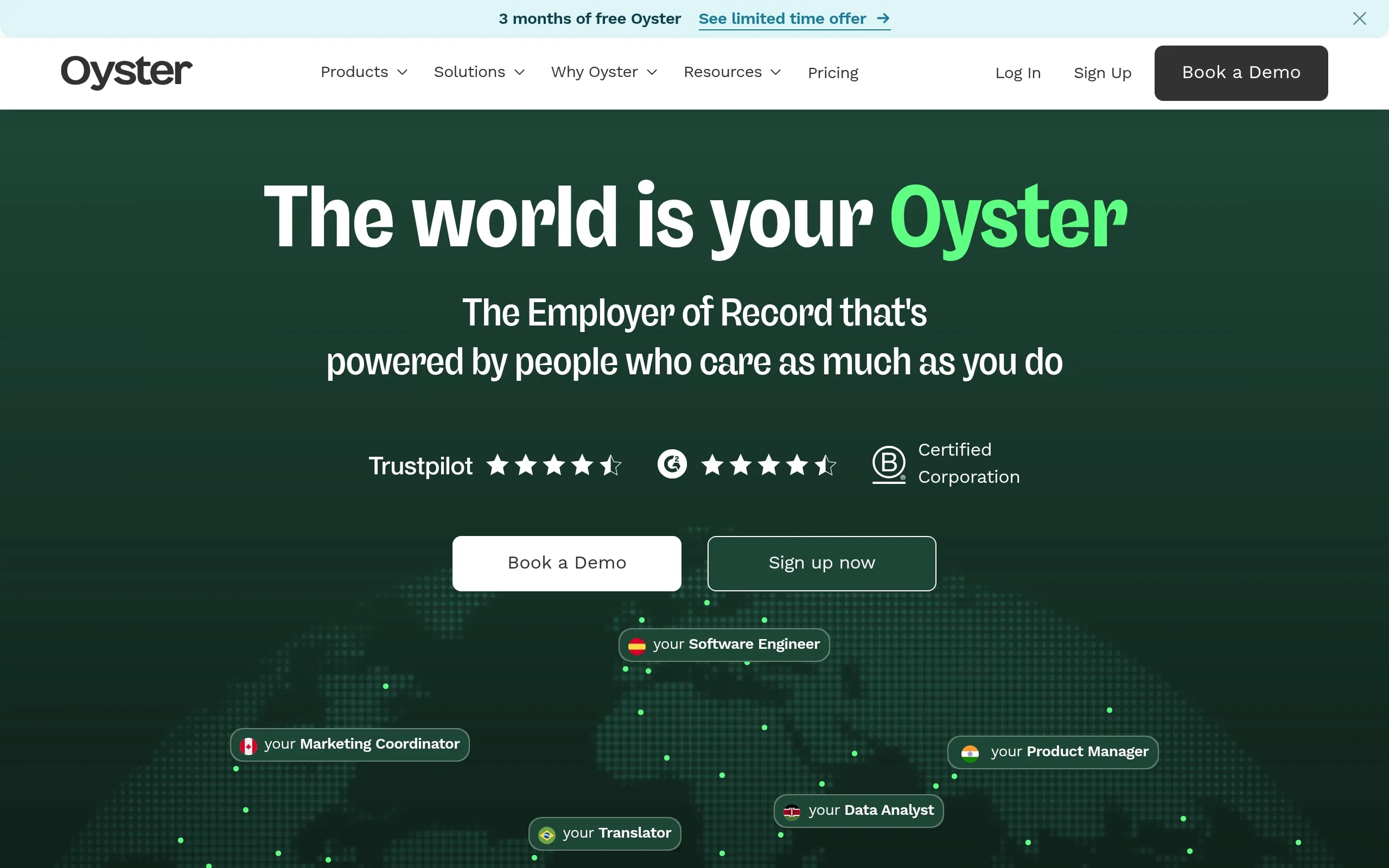Close the promotional banner
The image size is (1389, 868).
pyautogui.click(x=1359, y=18)
